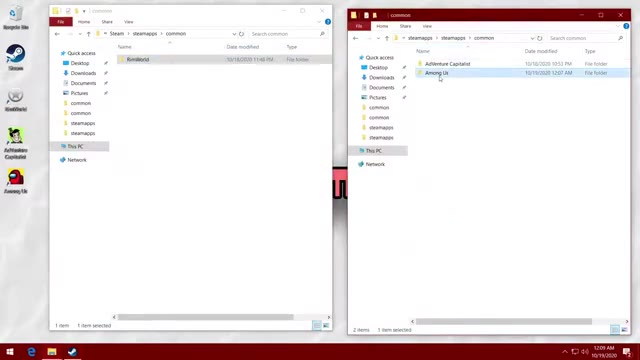Click the network icon in system tray
The image size is (640, 360).
pos(575,351)
